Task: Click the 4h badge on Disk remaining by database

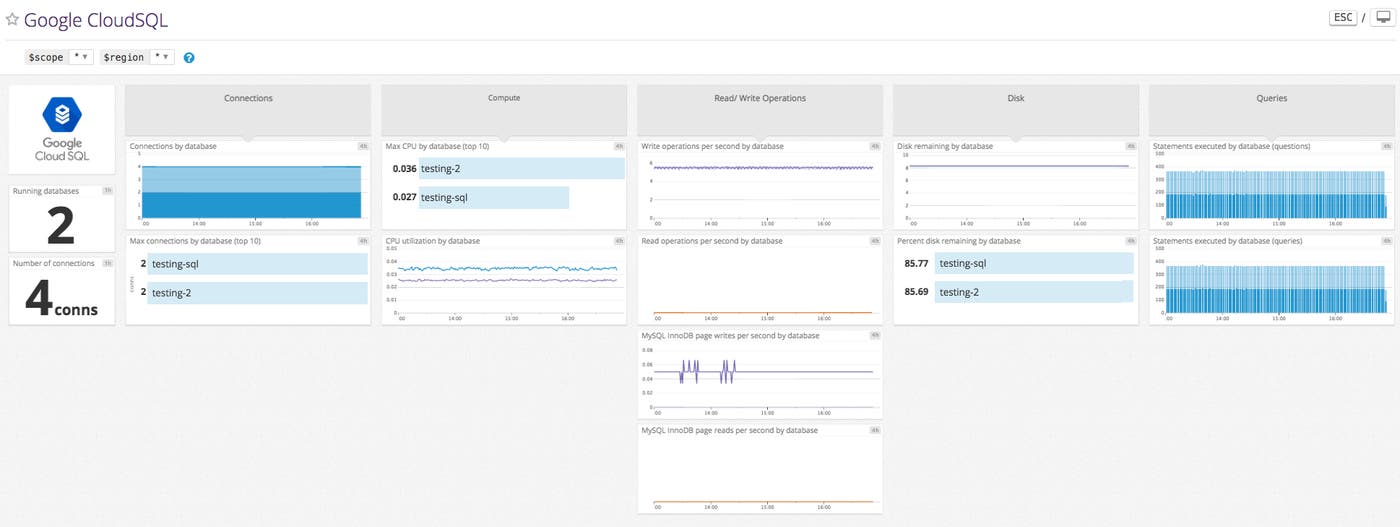Action: [x=1131, y=146]
